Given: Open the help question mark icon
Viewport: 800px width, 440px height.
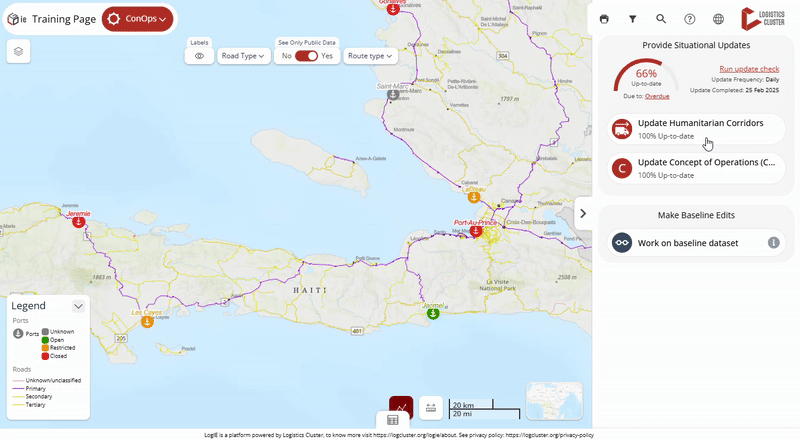Looking at the screenshot, I should [690, 19].
